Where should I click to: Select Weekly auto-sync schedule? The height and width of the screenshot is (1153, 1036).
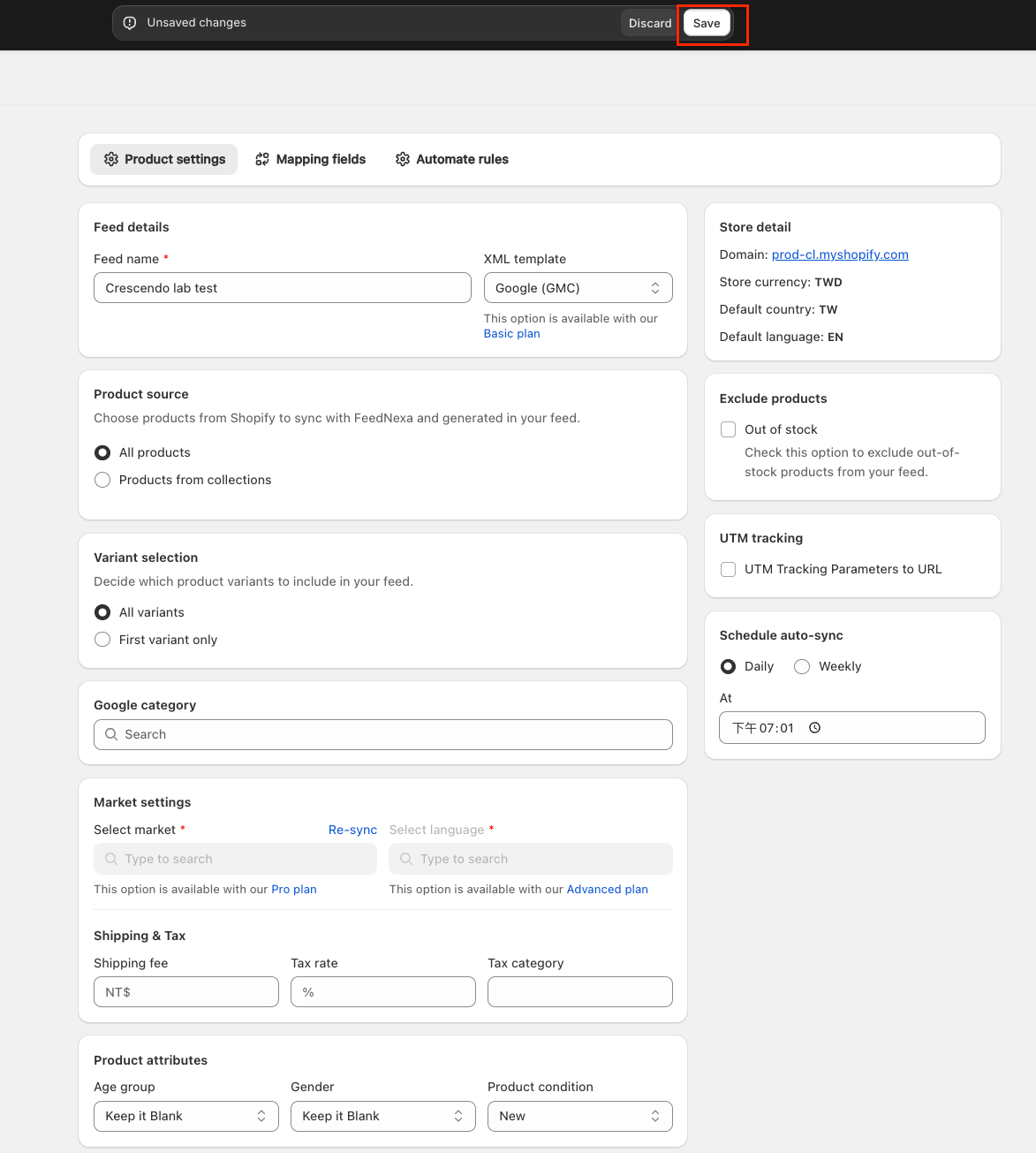[x=802, y=666]
